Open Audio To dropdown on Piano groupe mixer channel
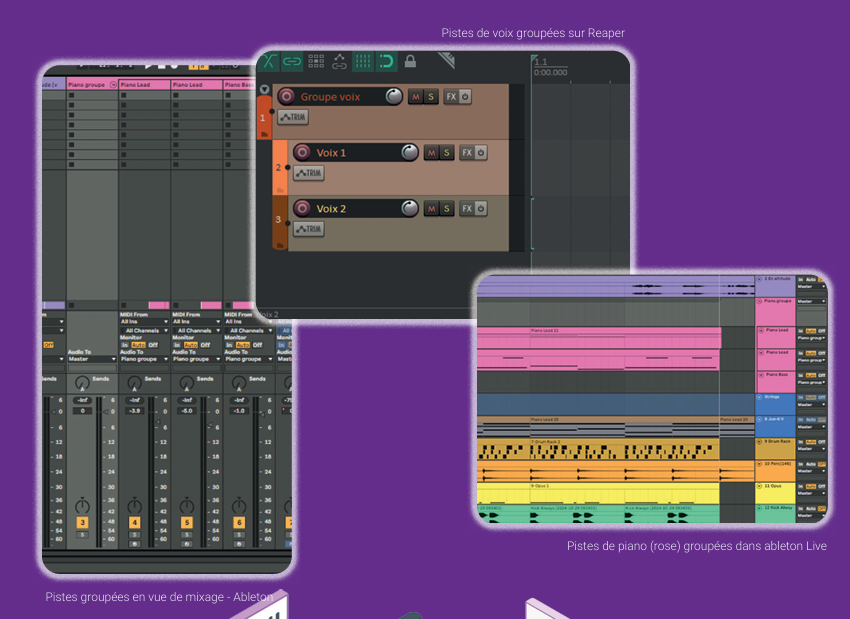This screenshot has height=619, width=850. 92,360
